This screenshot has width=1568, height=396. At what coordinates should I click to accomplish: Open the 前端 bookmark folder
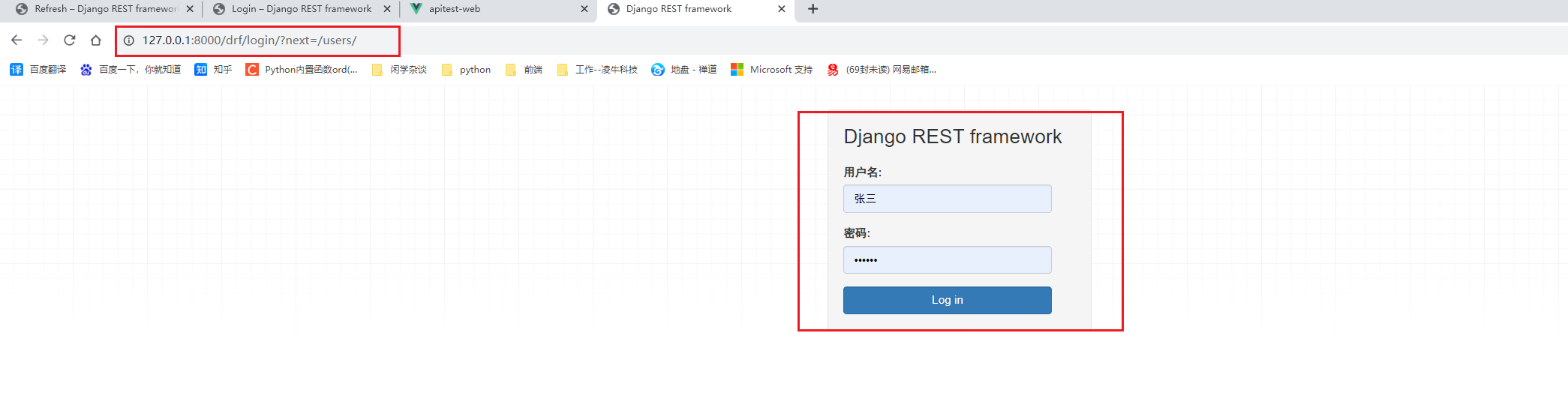pos(524,70)
